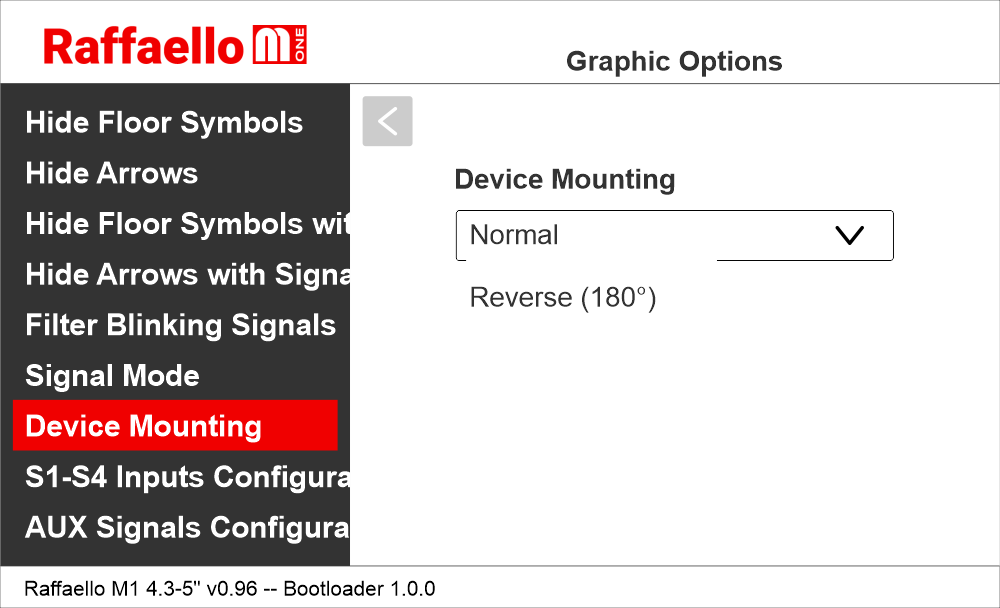This screenshot has width=1000, height=608.
Task: Click the Bootloader 1.0.0 footer text
Action: (x=359, y=588)
